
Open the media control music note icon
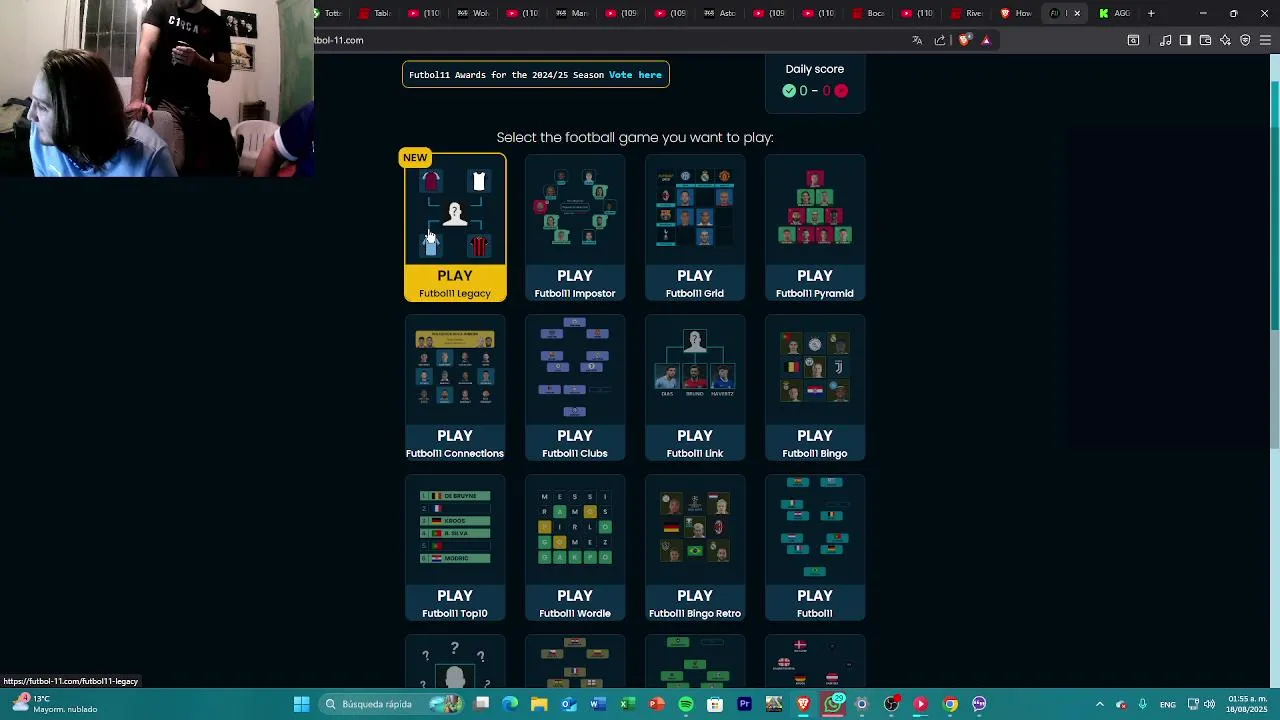pyautogui.click(x=1165, y=40)
